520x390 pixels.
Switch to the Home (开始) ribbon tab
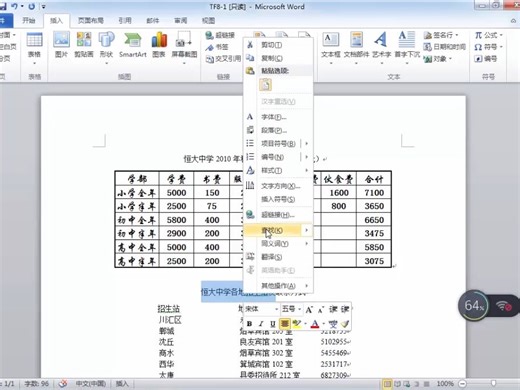(29, 21)
